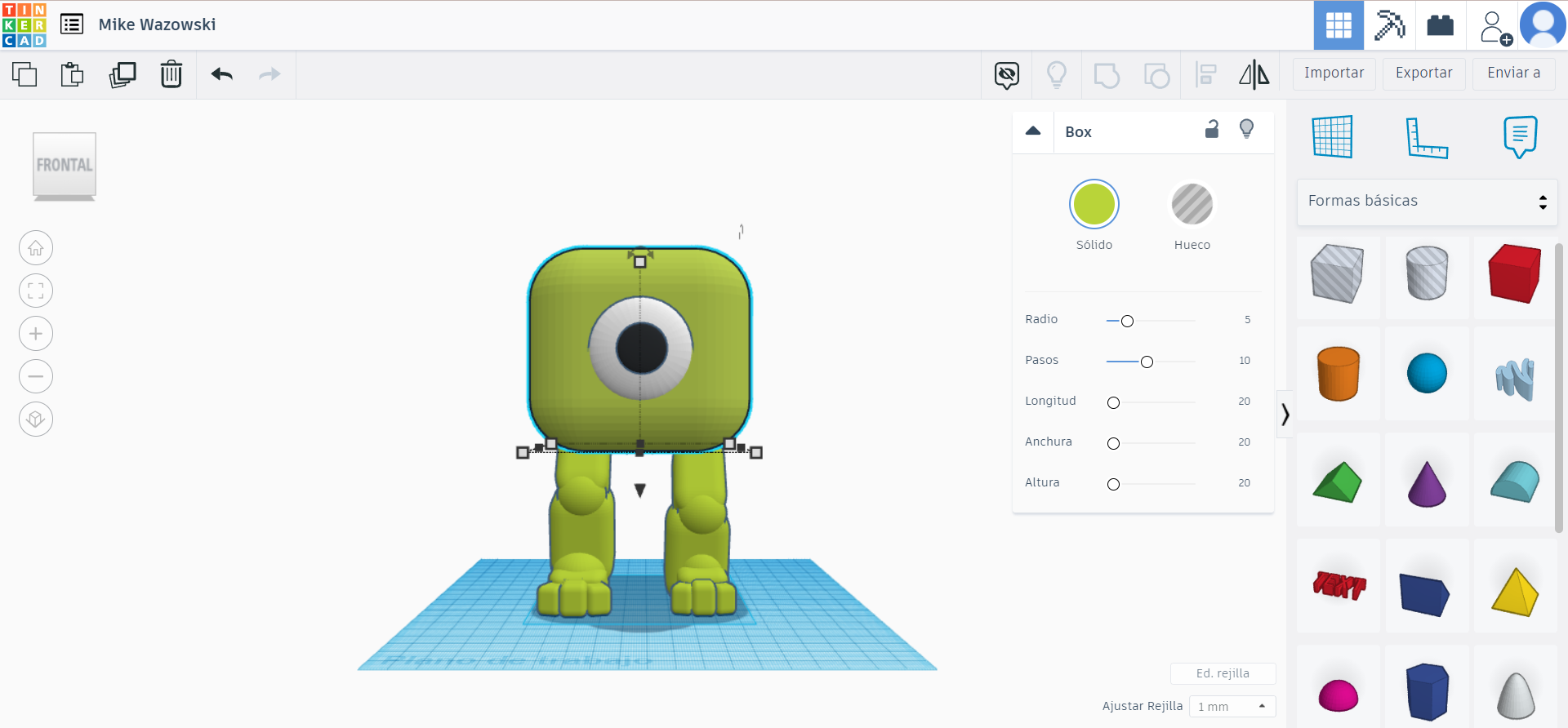1568x728 pixels.
Task: Open the Tinkercad home logo
Action: tap(24, 24)
